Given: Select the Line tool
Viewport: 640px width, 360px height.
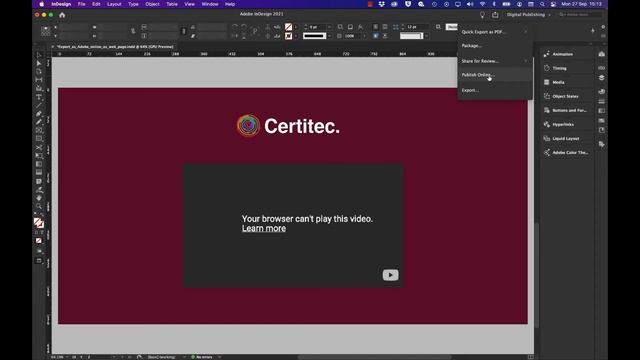Looking at the screenshot, I should (39, 105).
